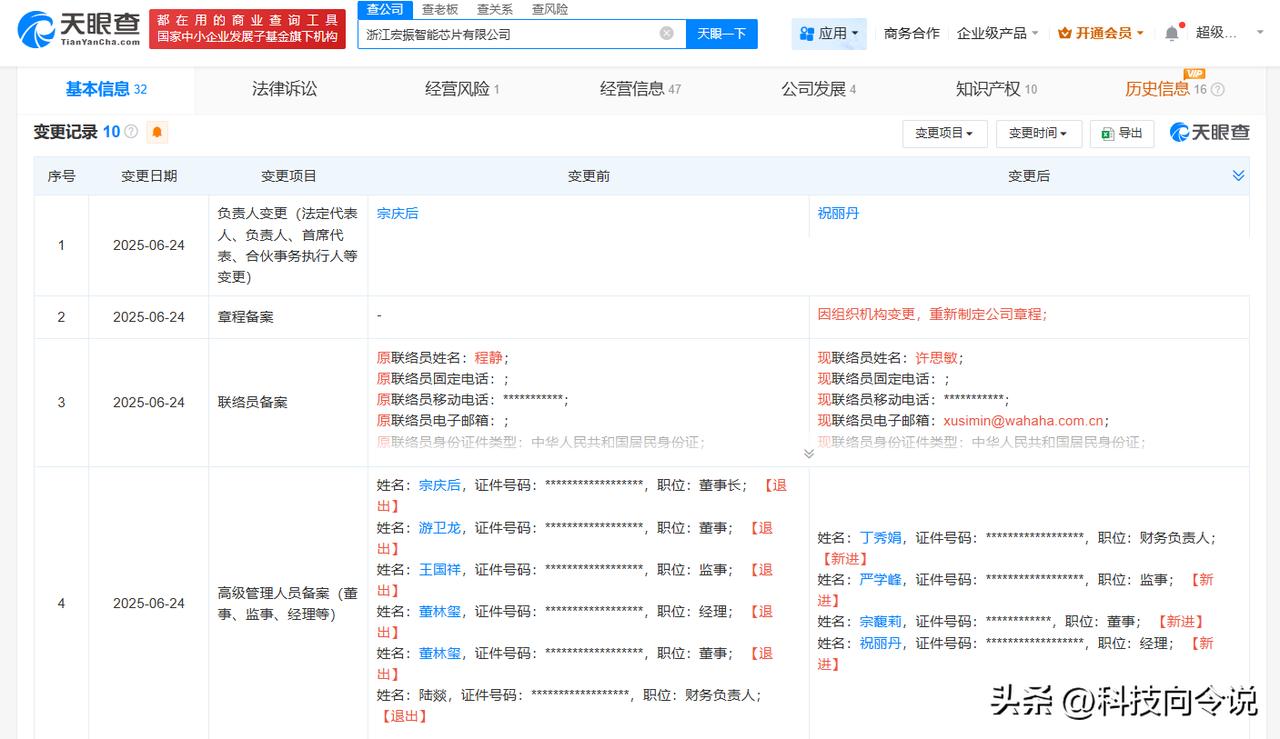Expand the 企业级产品 dropdown

click(x=997, y=33)
